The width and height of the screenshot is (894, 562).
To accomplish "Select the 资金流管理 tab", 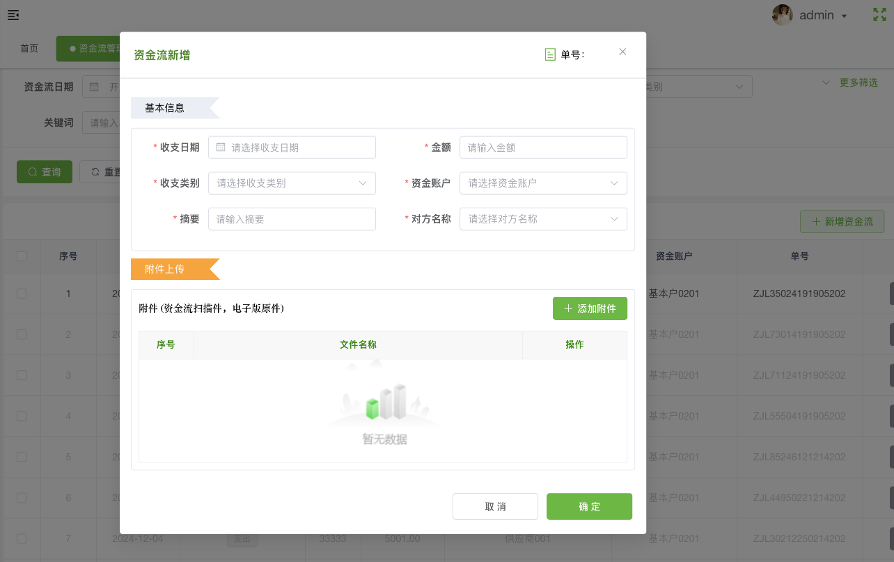I will [x=89, y=48].
